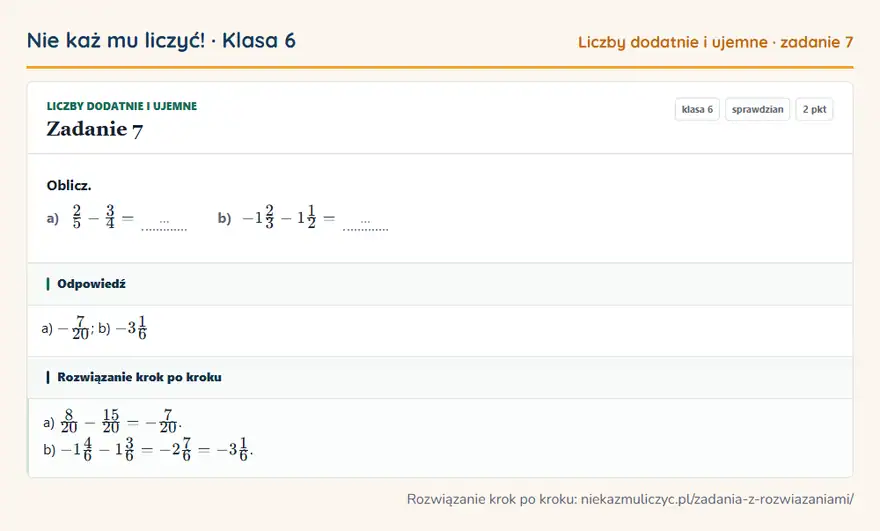Click solution step b) −1 4/6 − 1 3/6
The width and height of the screenshot is (880, 531).
point(148,449)
